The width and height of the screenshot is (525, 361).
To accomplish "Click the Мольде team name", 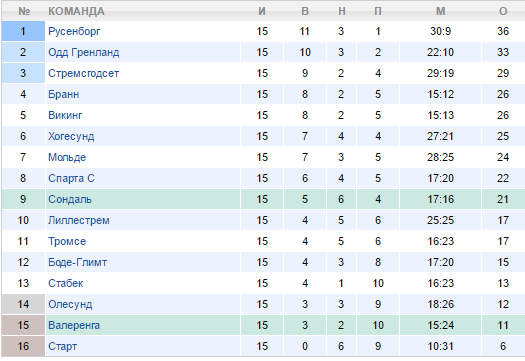I will click(67, 157).
